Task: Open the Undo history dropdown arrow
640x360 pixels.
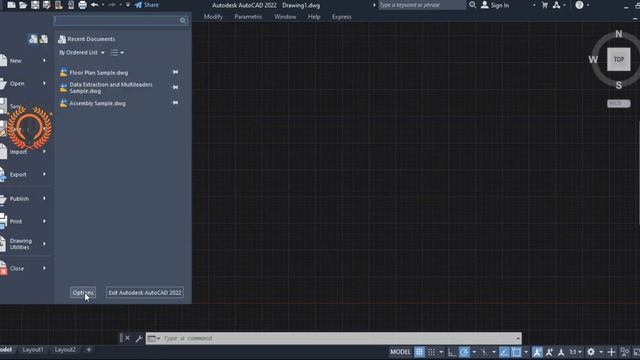Action: 103,5
